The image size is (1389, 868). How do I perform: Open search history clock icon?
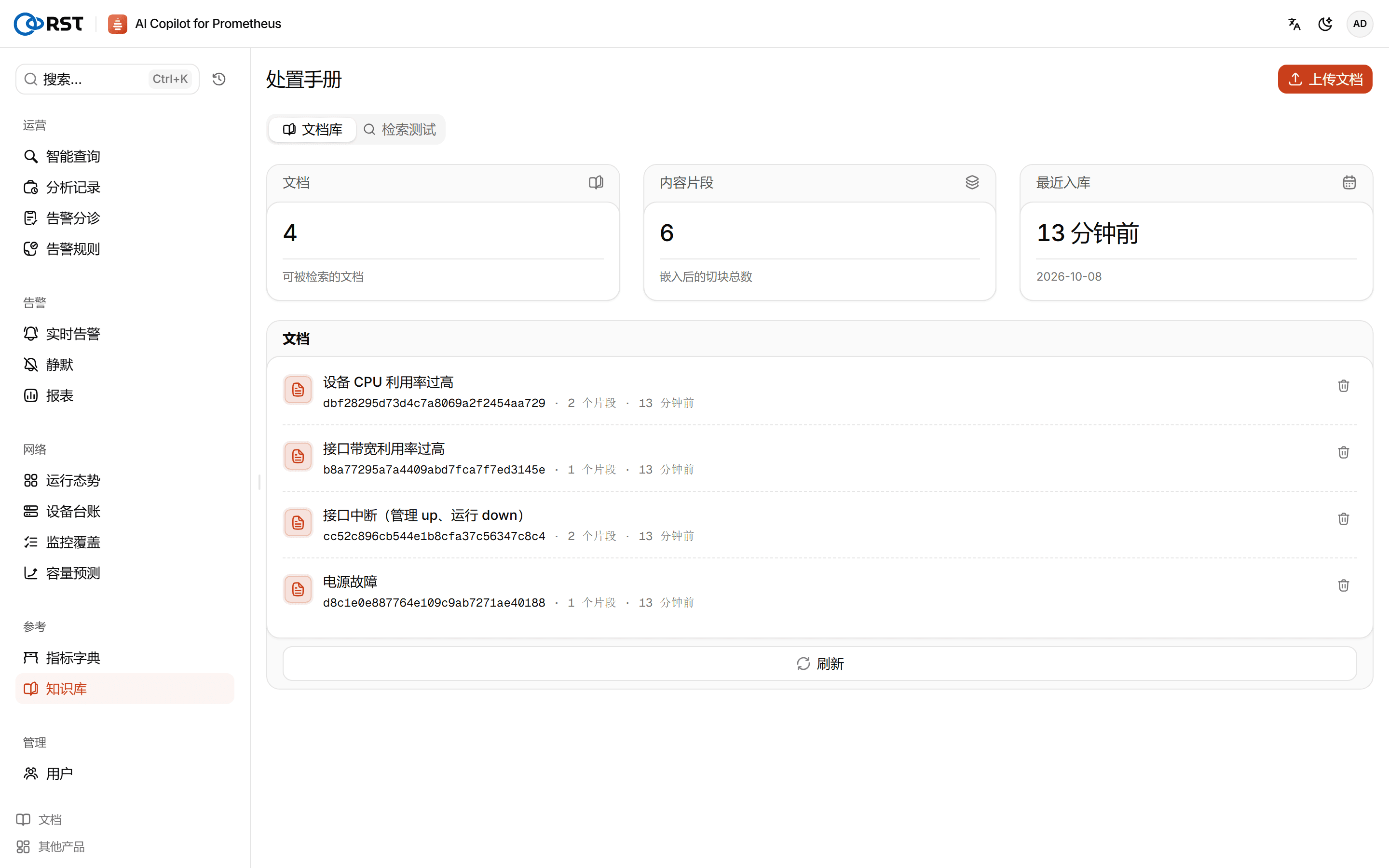(x=218, y=79)
